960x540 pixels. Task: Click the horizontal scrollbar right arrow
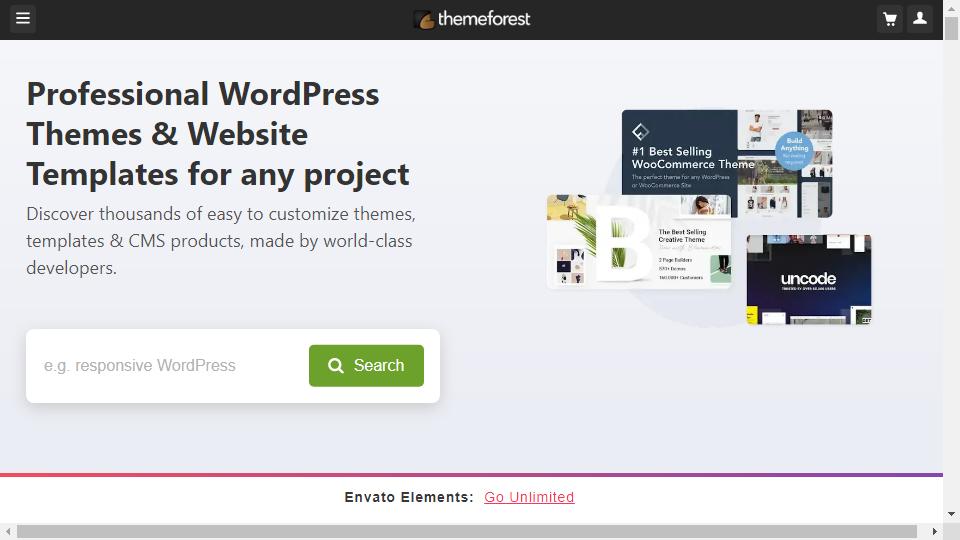934,531
